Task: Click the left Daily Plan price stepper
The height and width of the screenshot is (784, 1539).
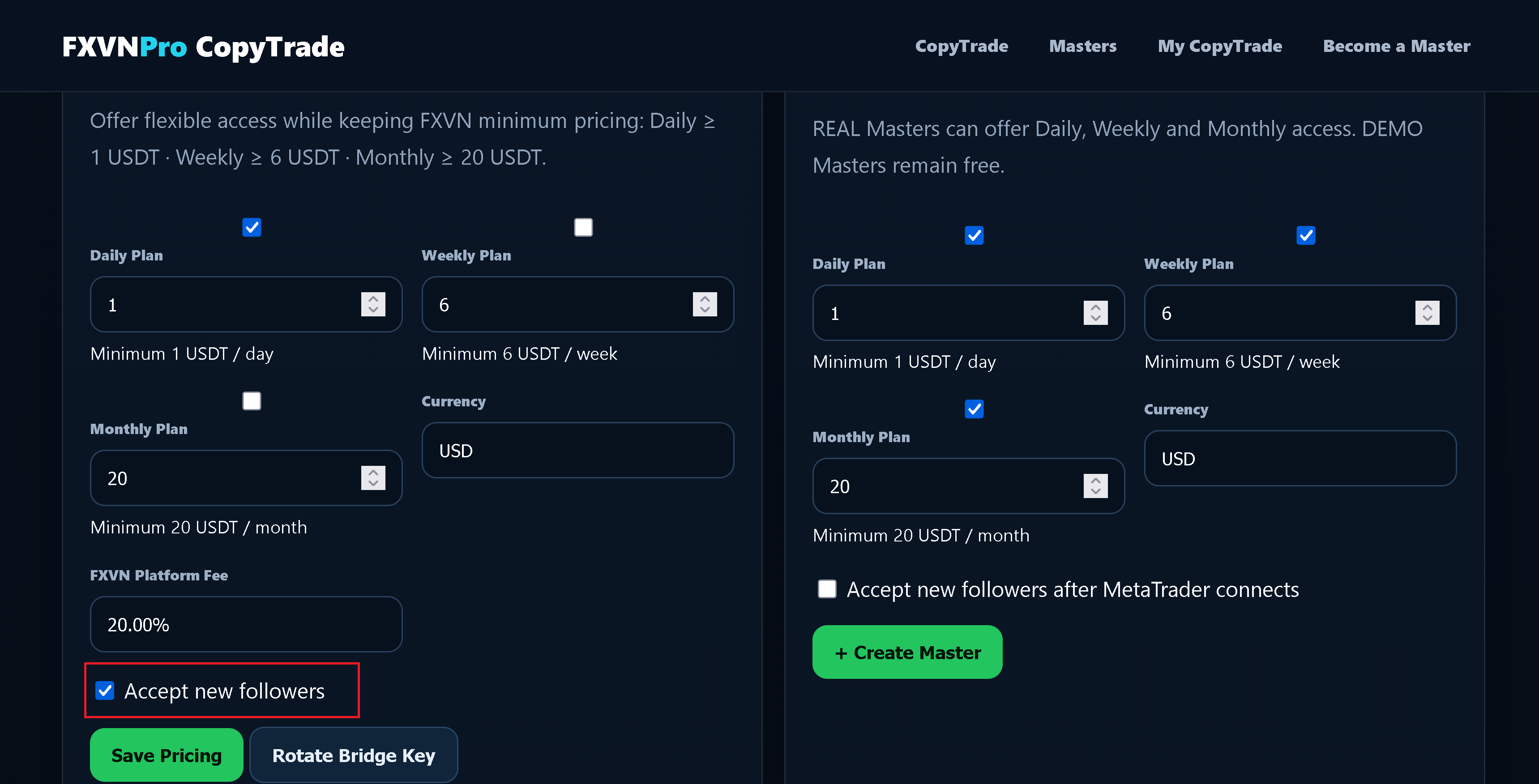Action: click(x=373, y=305)
